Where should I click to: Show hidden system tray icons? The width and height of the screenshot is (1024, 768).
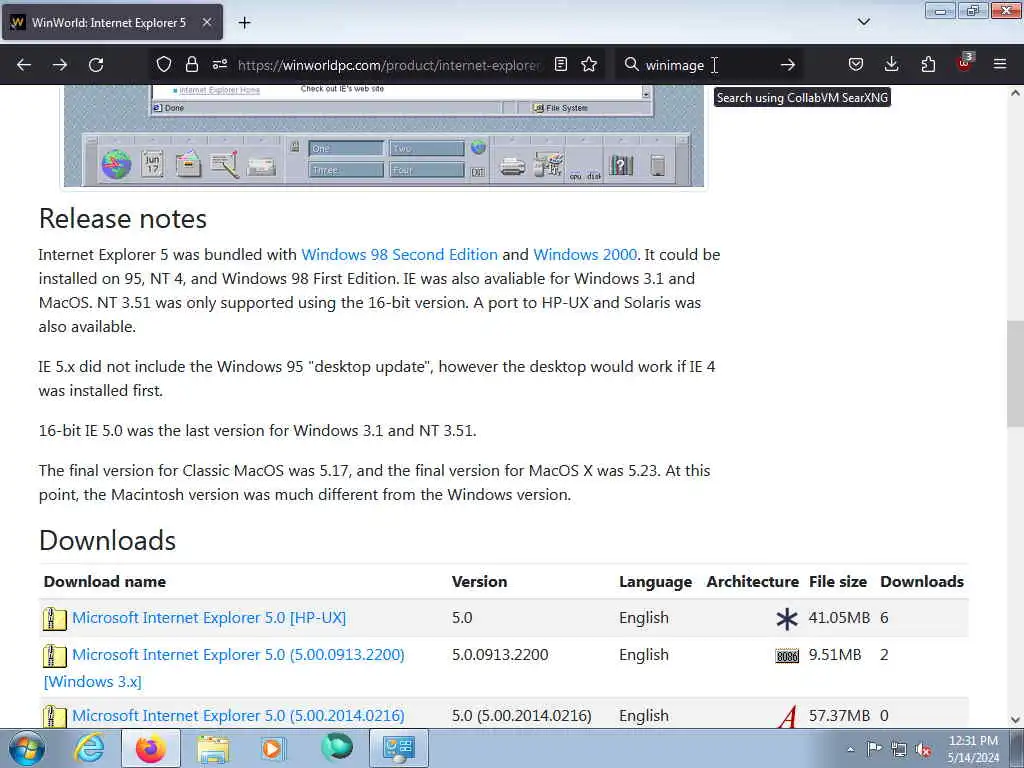pyautogui.click(x=850, y=749)
